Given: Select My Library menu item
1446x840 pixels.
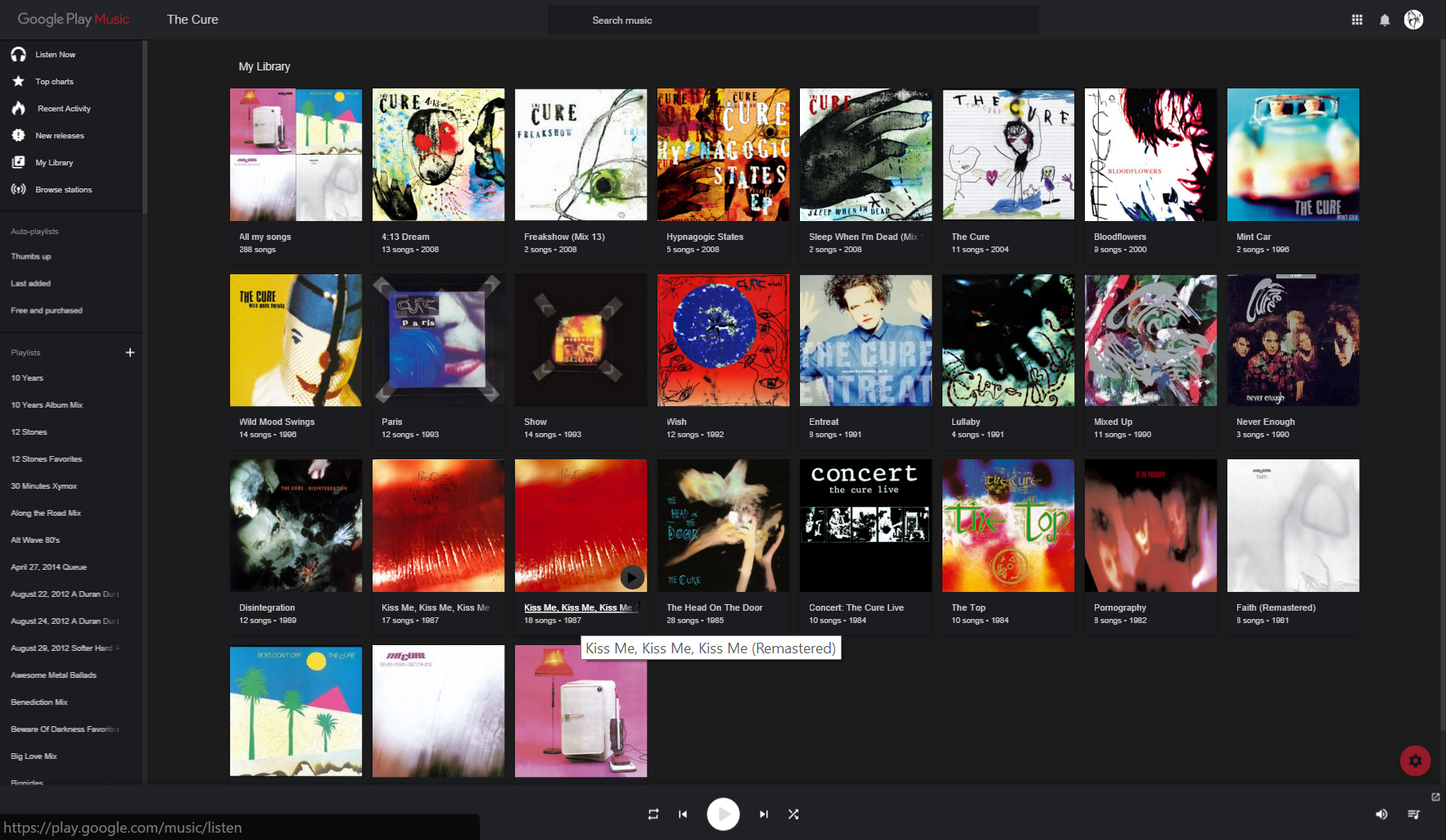Looking at the screenshot, I should click(x=54, y=163).
